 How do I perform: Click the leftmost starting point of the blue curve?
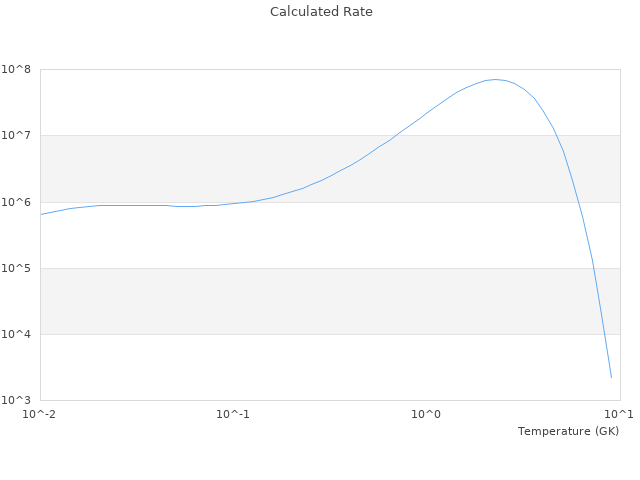(x=41, y=214)
